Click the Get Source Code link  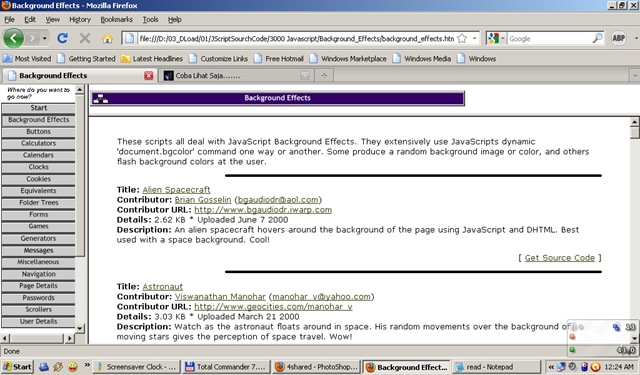click(560, 258)
